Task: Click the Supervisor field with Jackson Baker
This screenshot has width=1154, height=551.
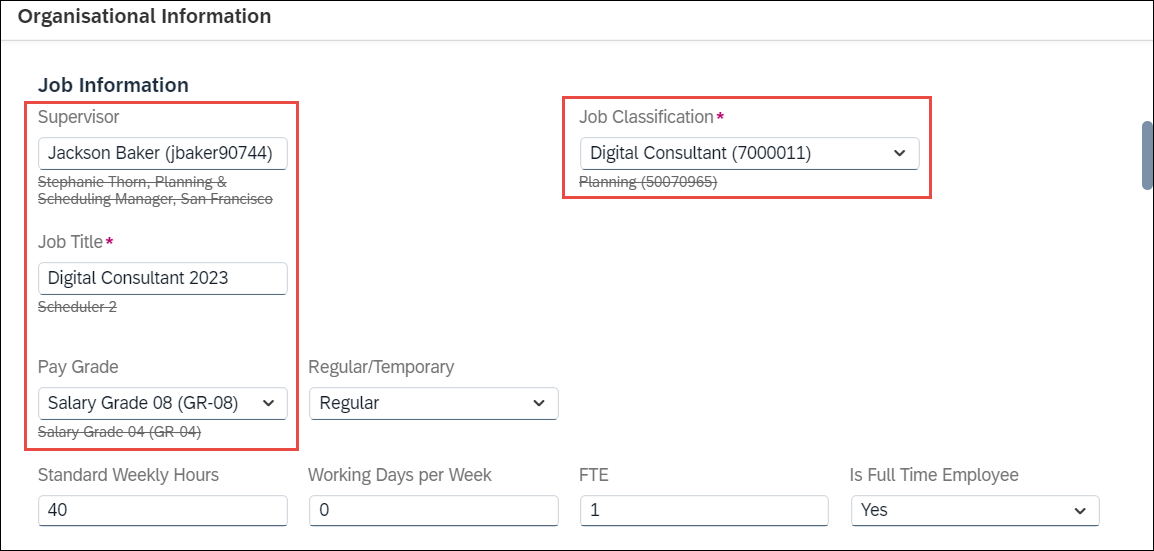Action: 162,153
